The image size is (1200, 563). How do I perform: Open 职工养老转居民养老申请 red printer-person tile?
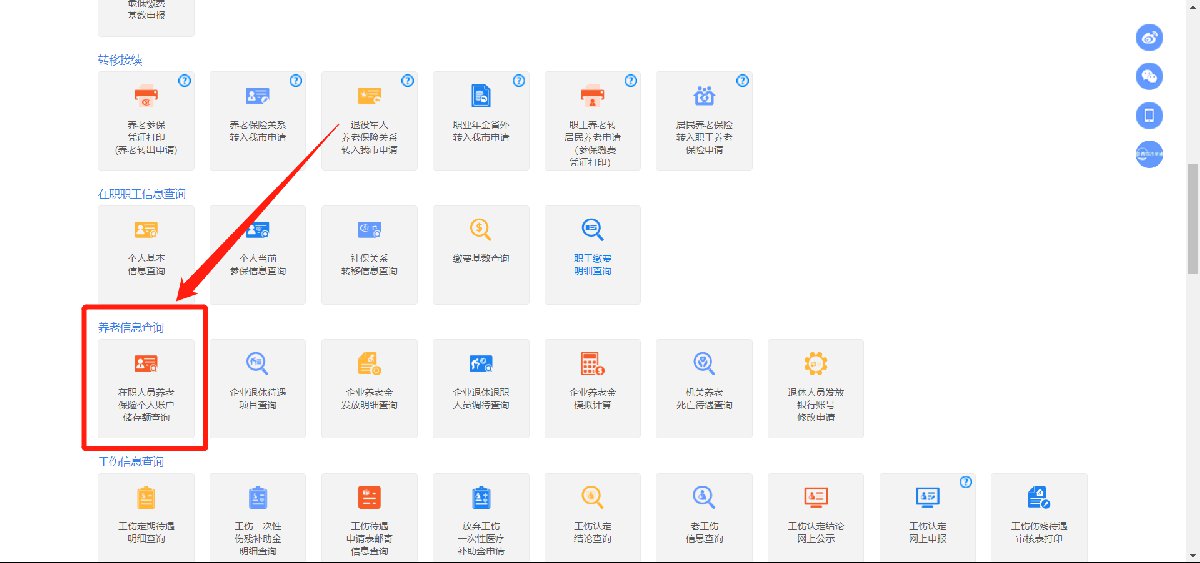[x=593, y=121]
